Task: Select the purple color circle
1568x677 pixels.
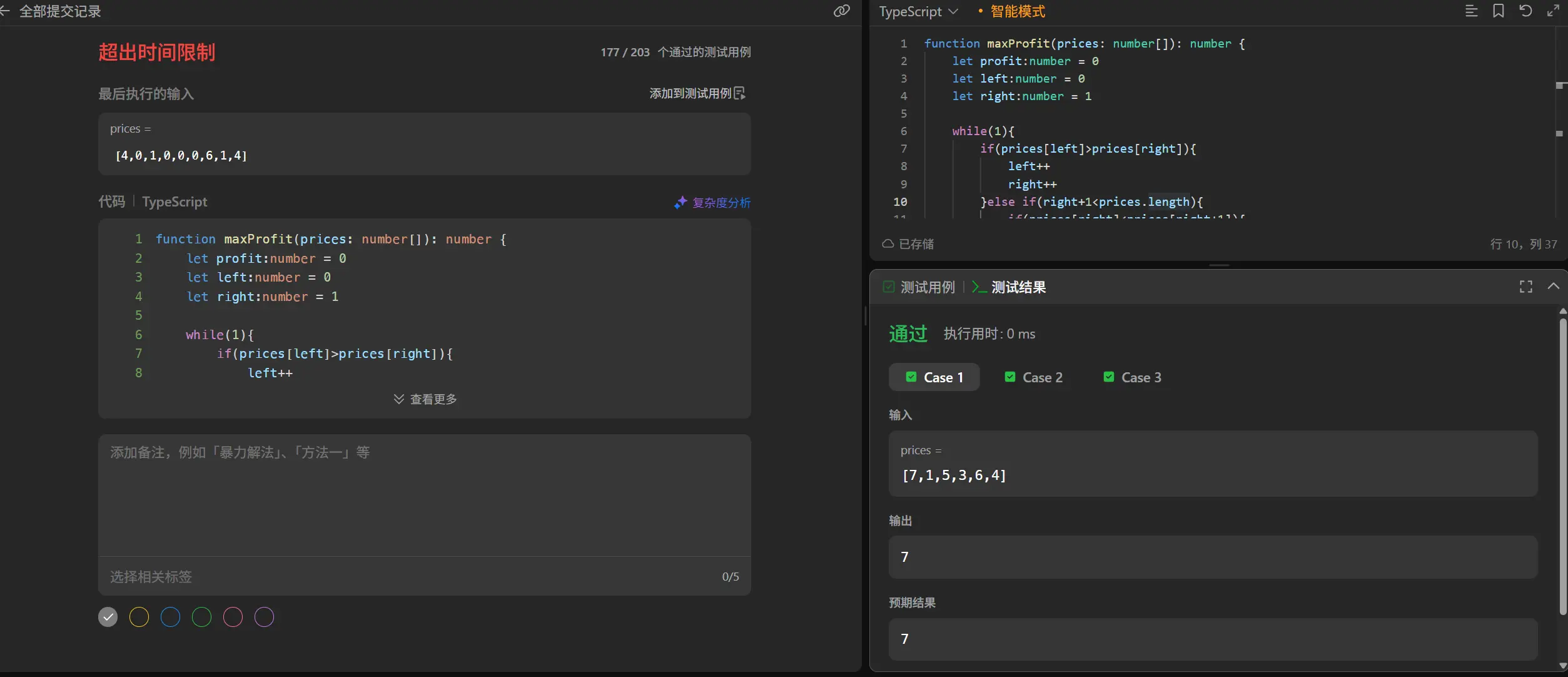Action: tap(264, 617)
